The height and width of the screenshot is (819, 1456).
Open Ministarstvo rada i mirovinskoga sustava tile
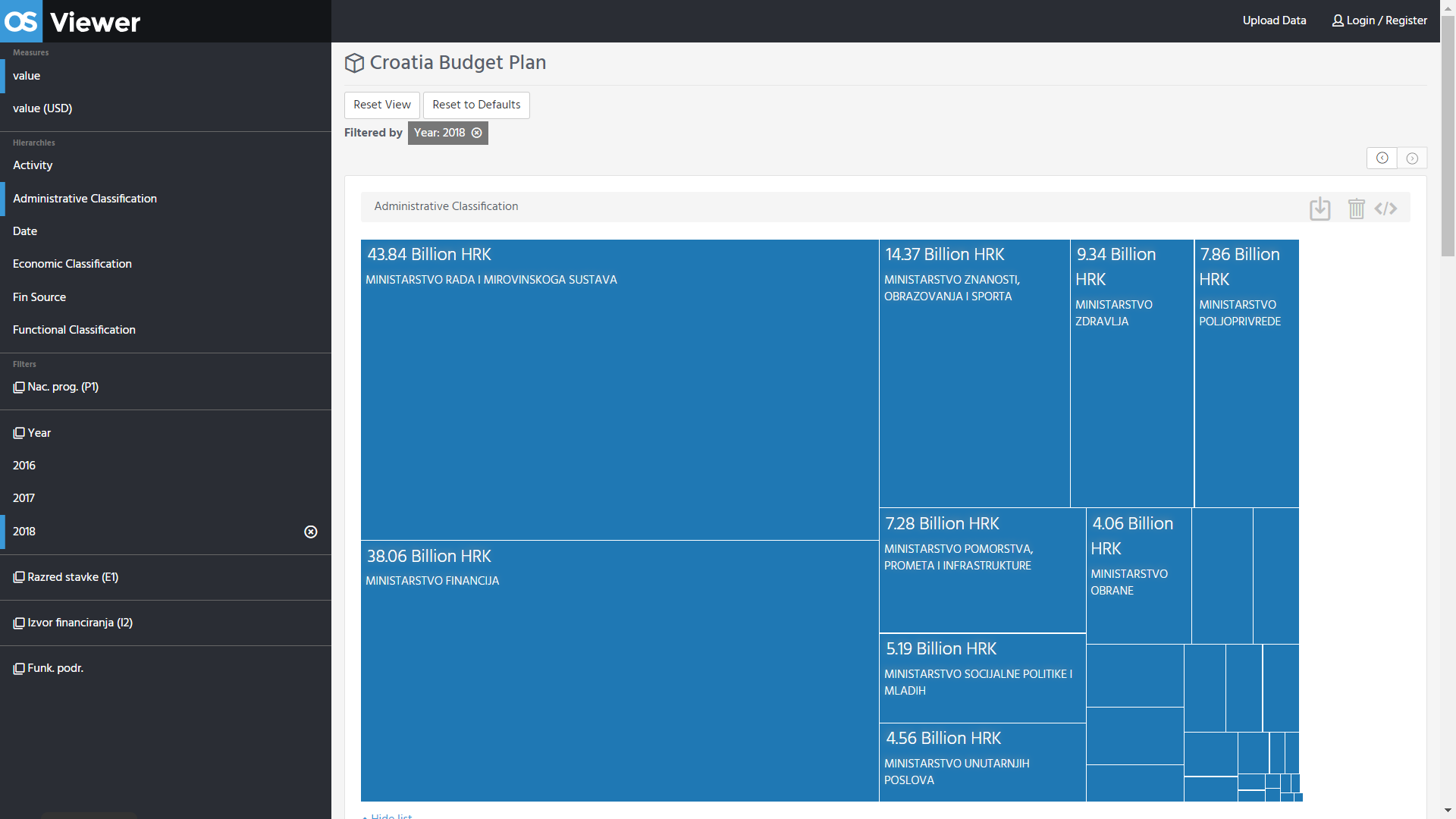620,390
